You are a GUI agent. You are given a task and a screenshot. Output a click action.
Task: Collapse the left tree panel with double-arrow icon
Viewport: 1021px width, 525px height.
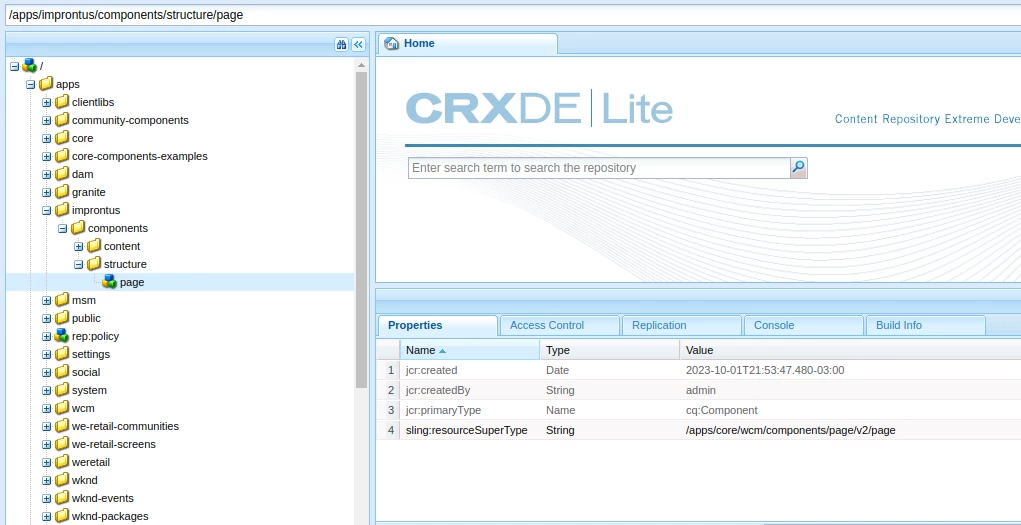[358, 44]
